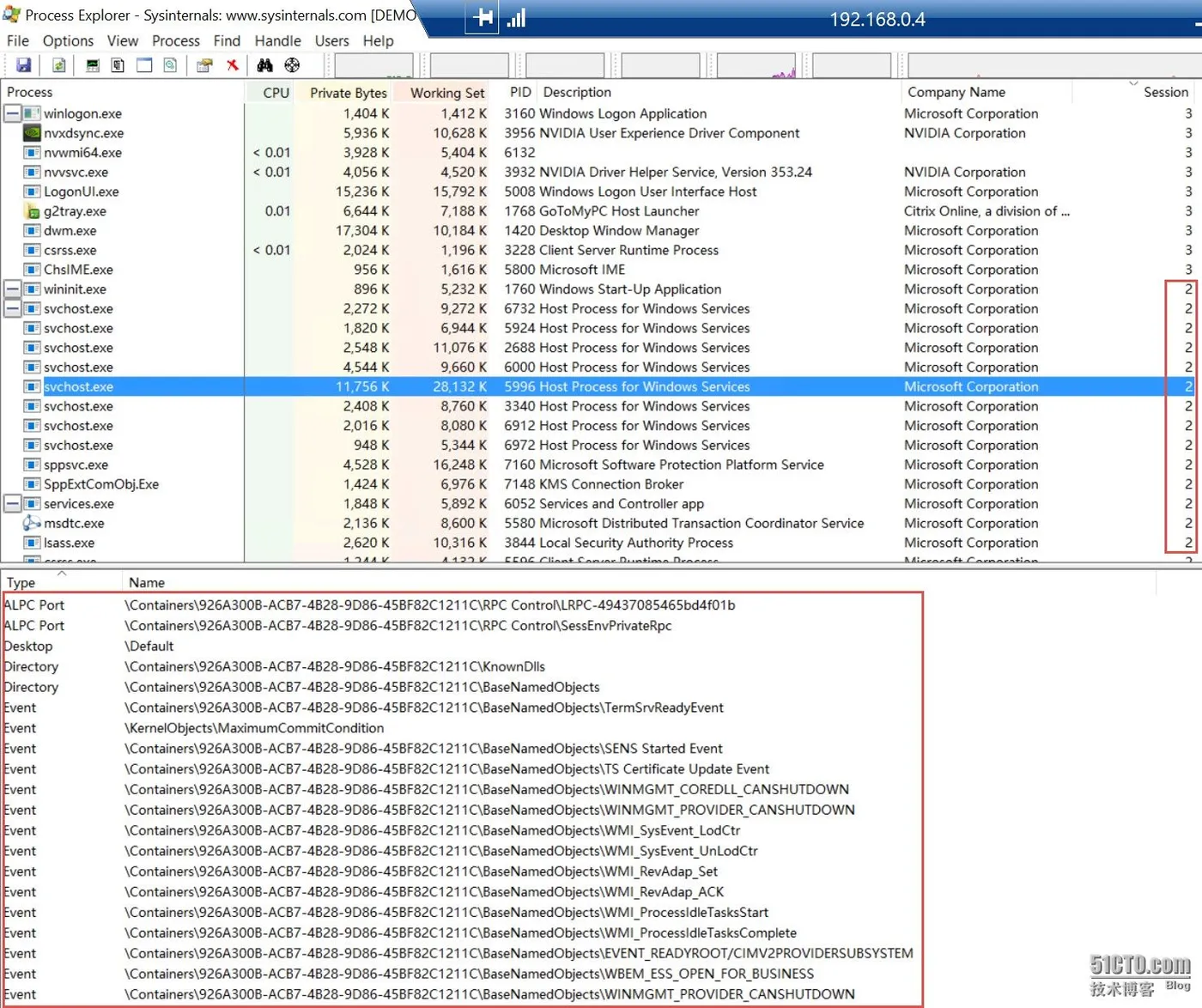Select the Windows Logon Application description

click(622, 113)
